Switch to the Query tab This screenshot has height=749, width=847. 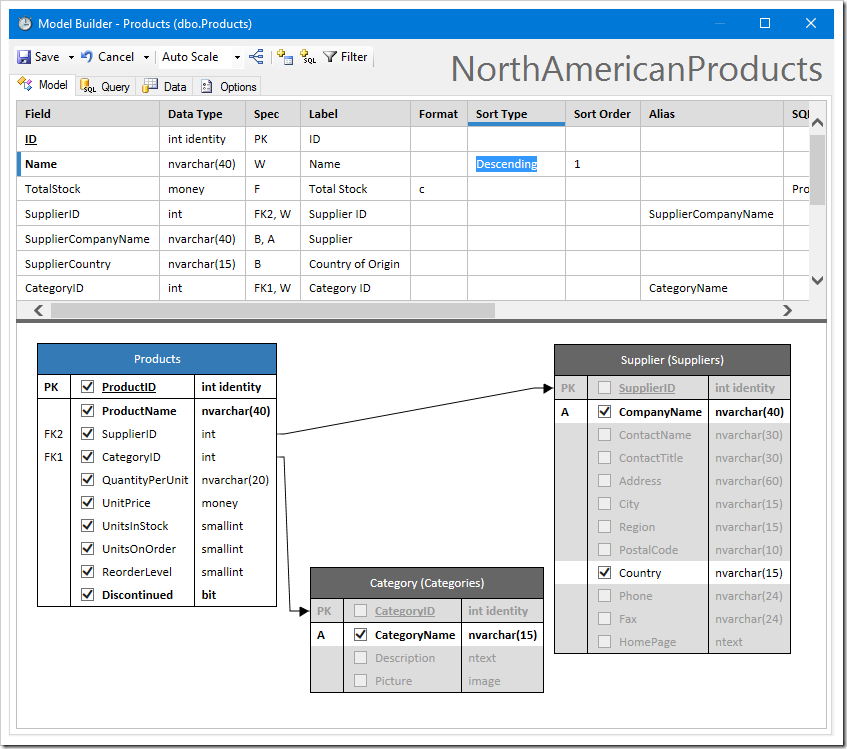click(x=106, y=87)
